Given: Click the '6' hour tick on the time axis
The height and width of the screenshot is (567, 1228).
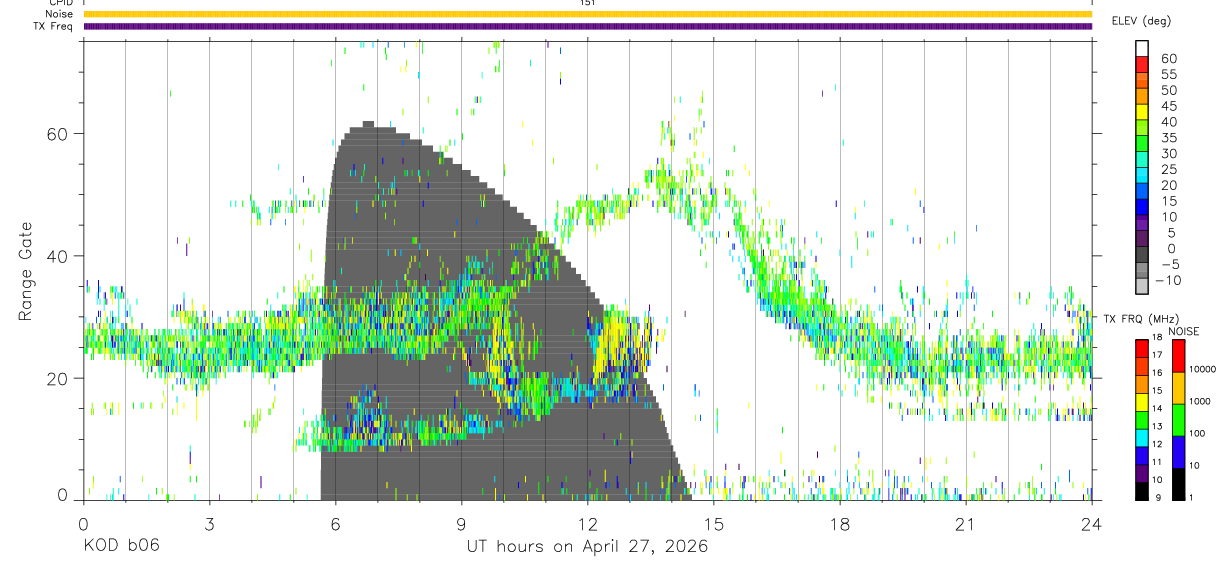Looking at the screenshot, I should coord(335,524).
